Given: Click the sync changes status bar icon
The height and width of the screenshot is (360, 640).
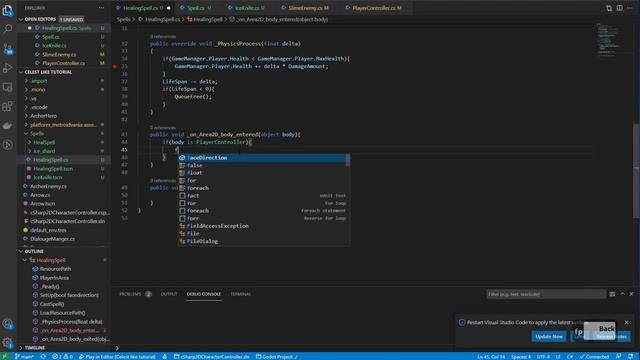Looking at the screenshot, I should 43,356.
